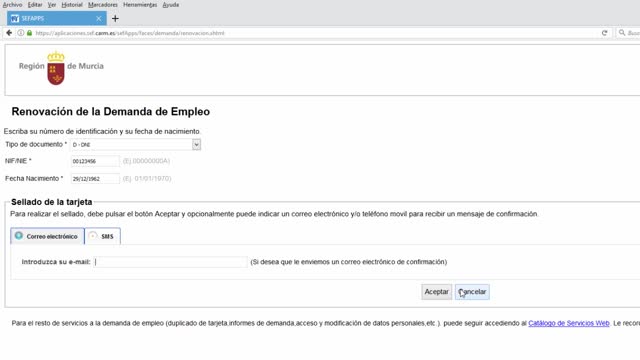Click the Aceptar button
Screen dimensions: 640x360
436,292
